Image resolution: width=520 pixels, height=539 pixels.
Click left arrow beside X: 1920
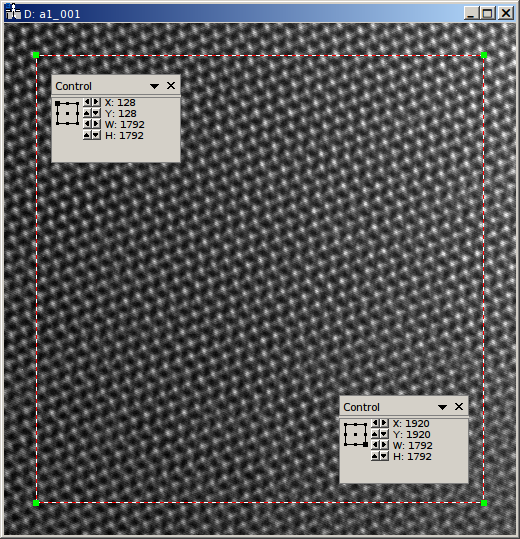(x=375, y=423)
